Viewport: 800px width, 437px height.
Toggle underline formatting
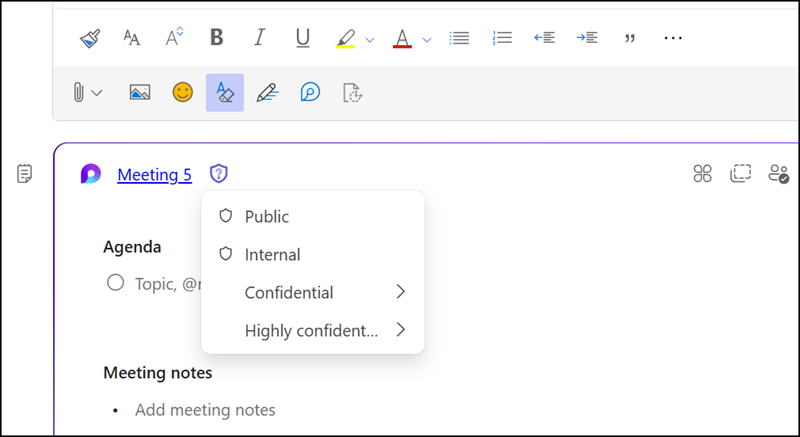tap(303, 38)
